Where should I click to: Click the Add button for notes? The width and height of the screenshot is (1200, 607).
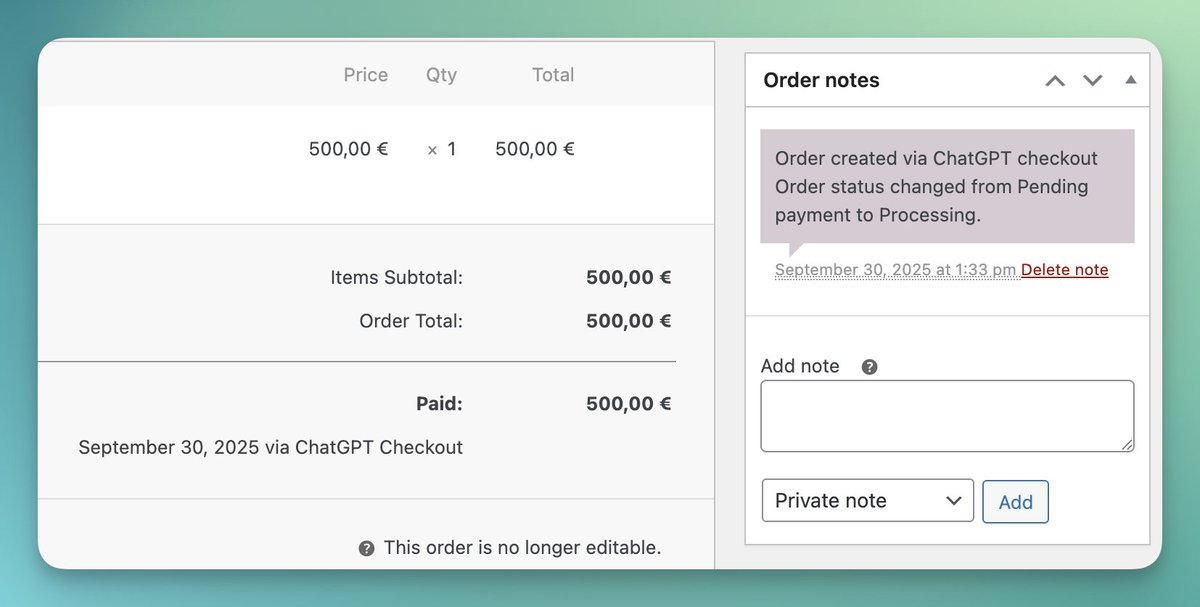point(1015,502)
